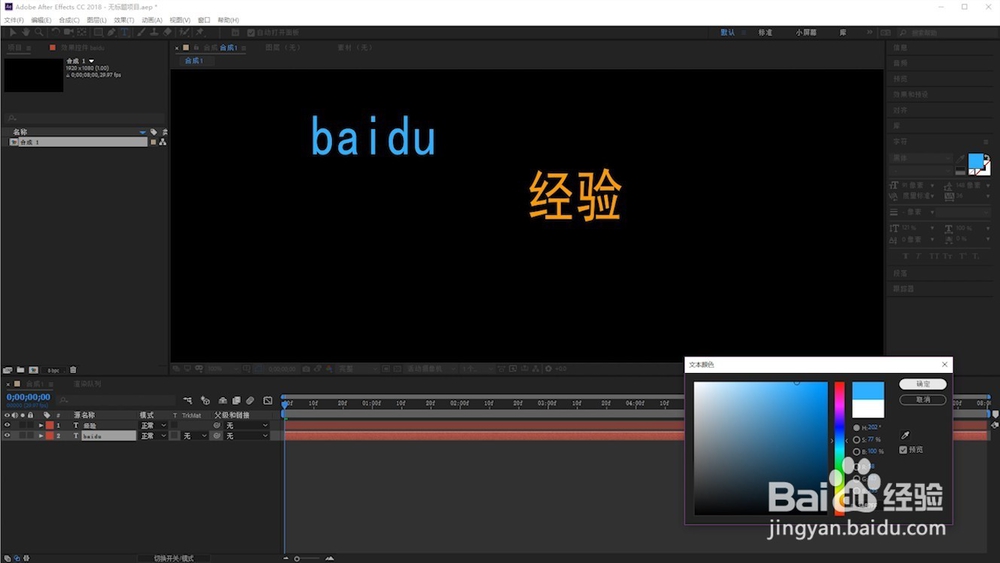
Task: Select the B brightness radio button
Action: [x=857, y=451]
